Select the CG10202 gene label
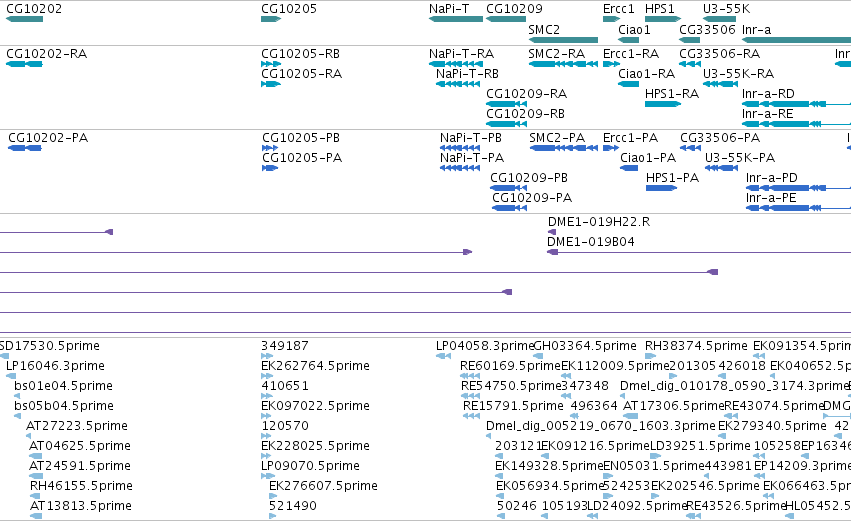 (34, 9)
